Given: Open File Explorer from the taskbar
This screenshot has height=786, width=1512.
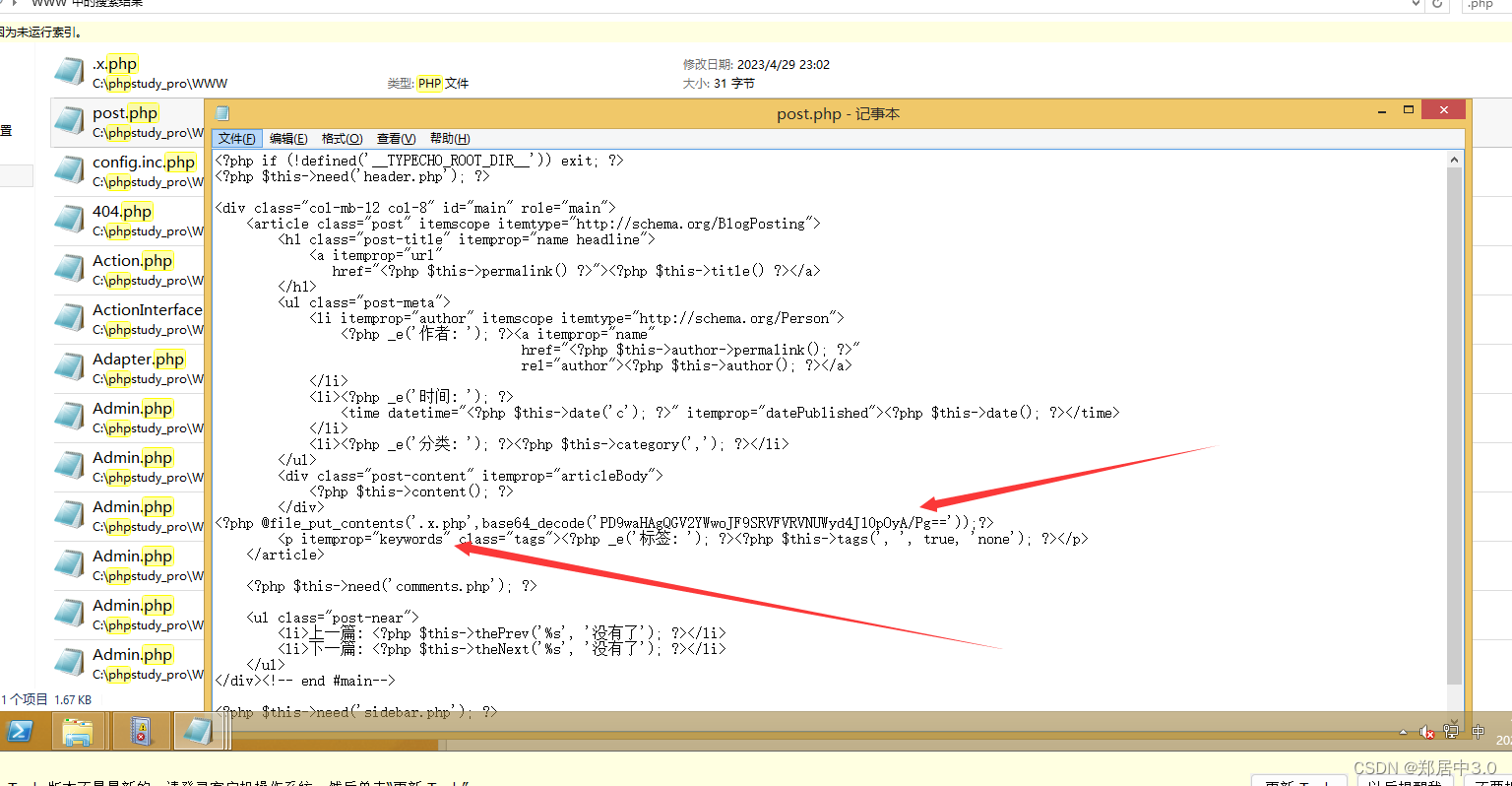Looking at the screenshot, I should click(78, 732).
